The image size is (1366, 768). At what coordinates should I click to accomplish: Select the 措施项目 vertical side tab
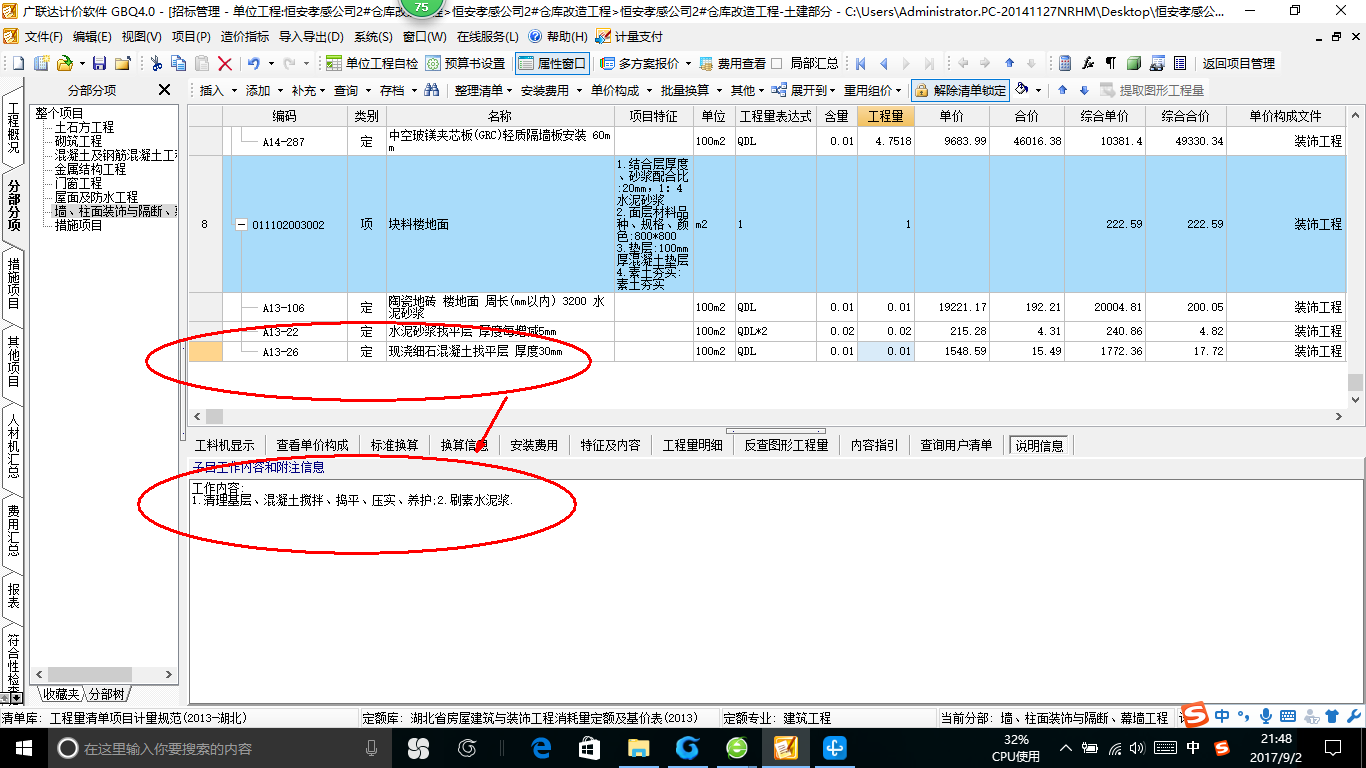13,283
